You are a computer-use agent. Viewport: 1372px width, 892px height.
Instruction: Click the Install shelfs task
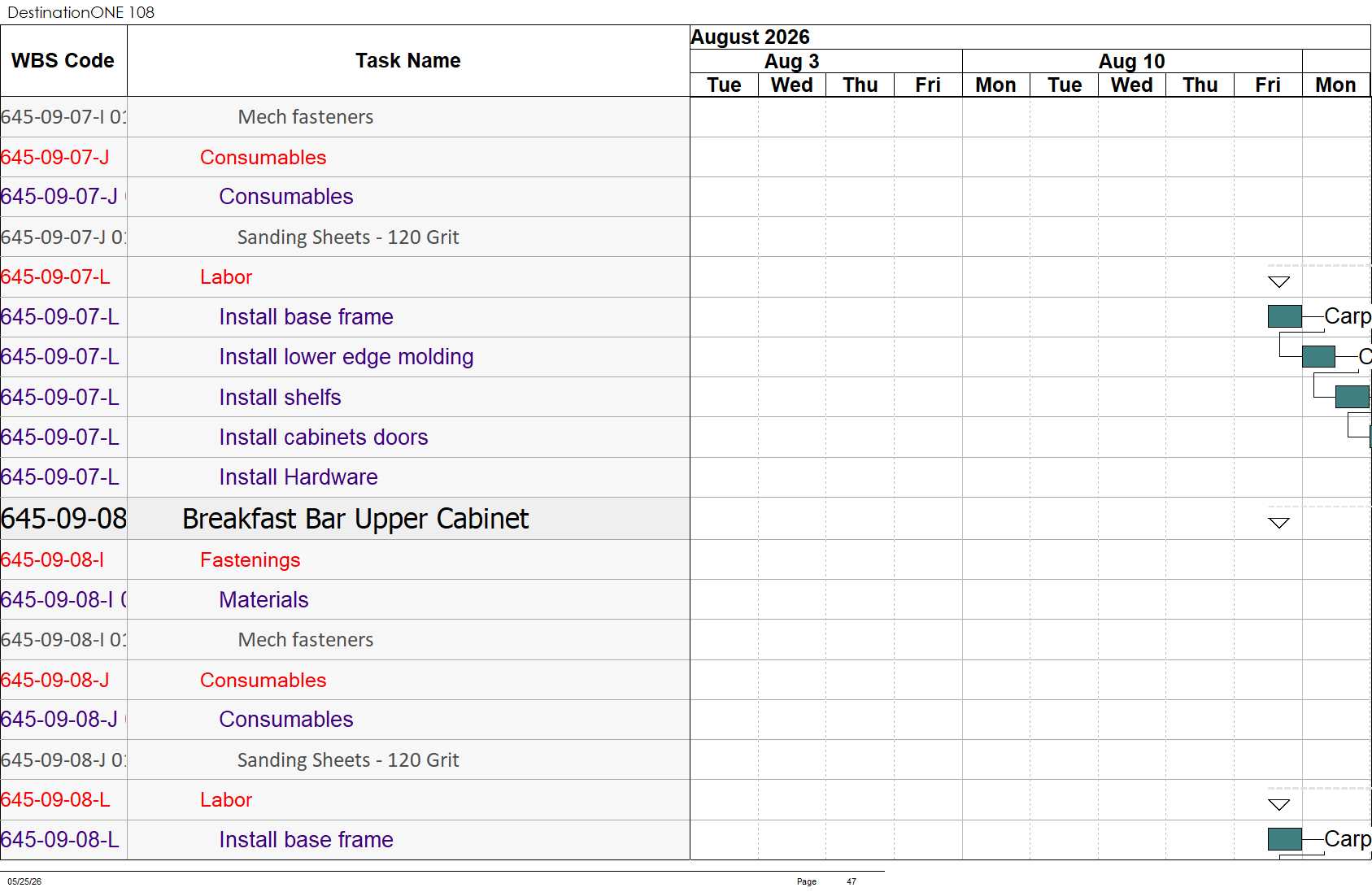coord(280,398)
